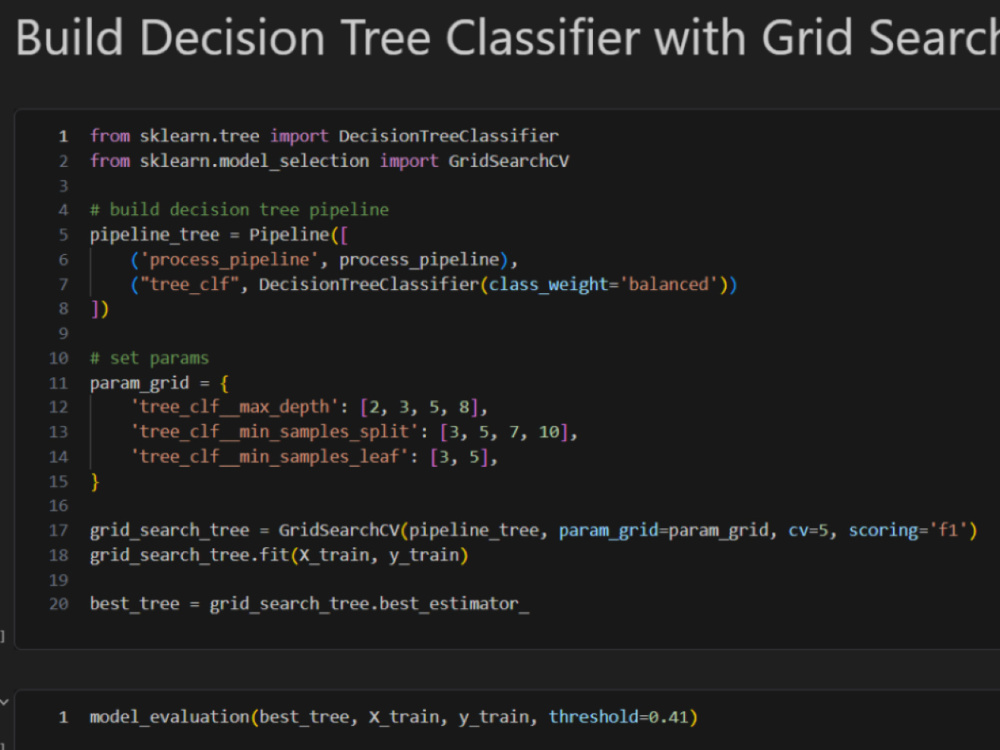Click the closing brace on line 15

95,482
